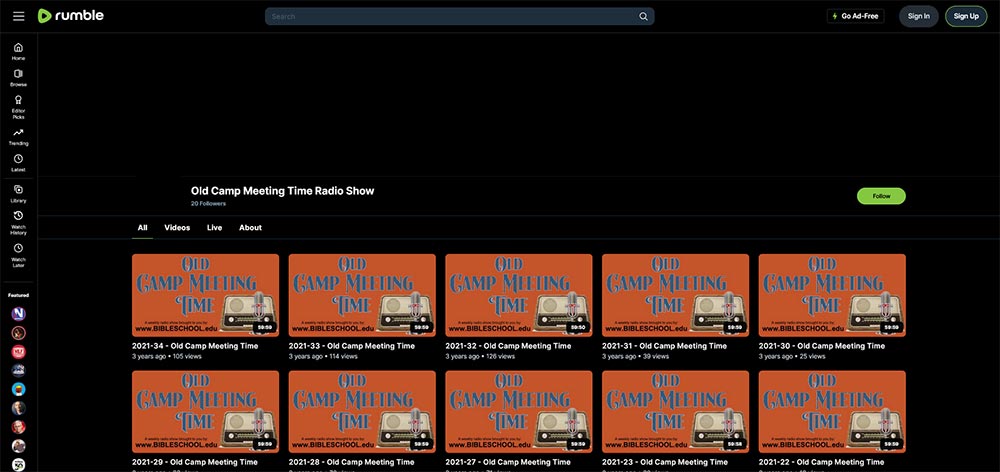Open title 2021-22 - Old Camp Meeting Time
This screenshot has height=472, width=1000.
click(x=821, y=462)
